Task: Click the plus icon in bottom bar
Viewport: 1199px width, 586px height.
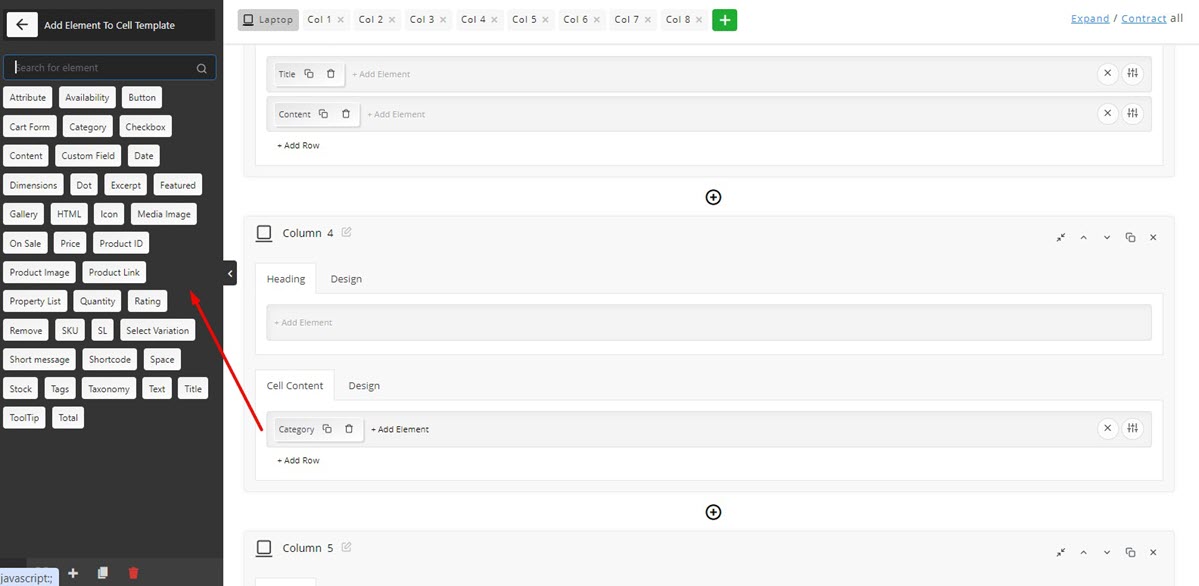Action: [73, 573]
